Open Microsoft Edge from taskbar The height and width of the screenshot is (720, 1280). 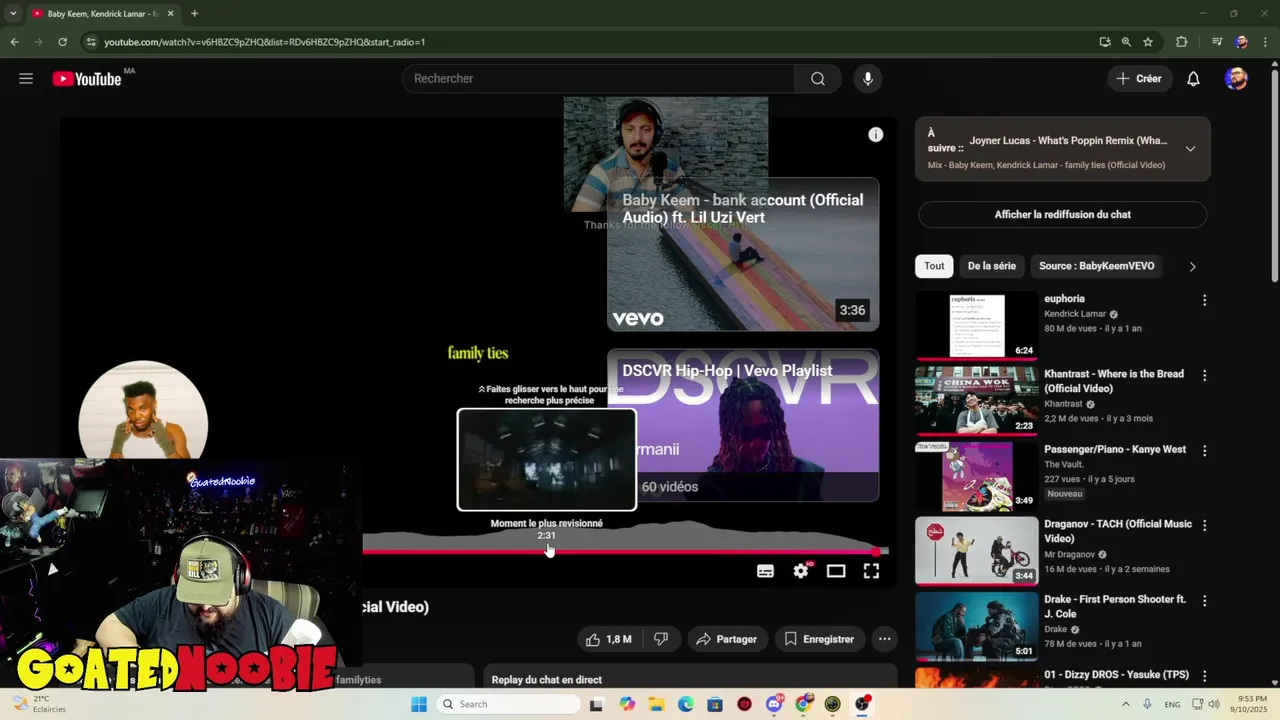pyautogui.click(x=686, y=704)
